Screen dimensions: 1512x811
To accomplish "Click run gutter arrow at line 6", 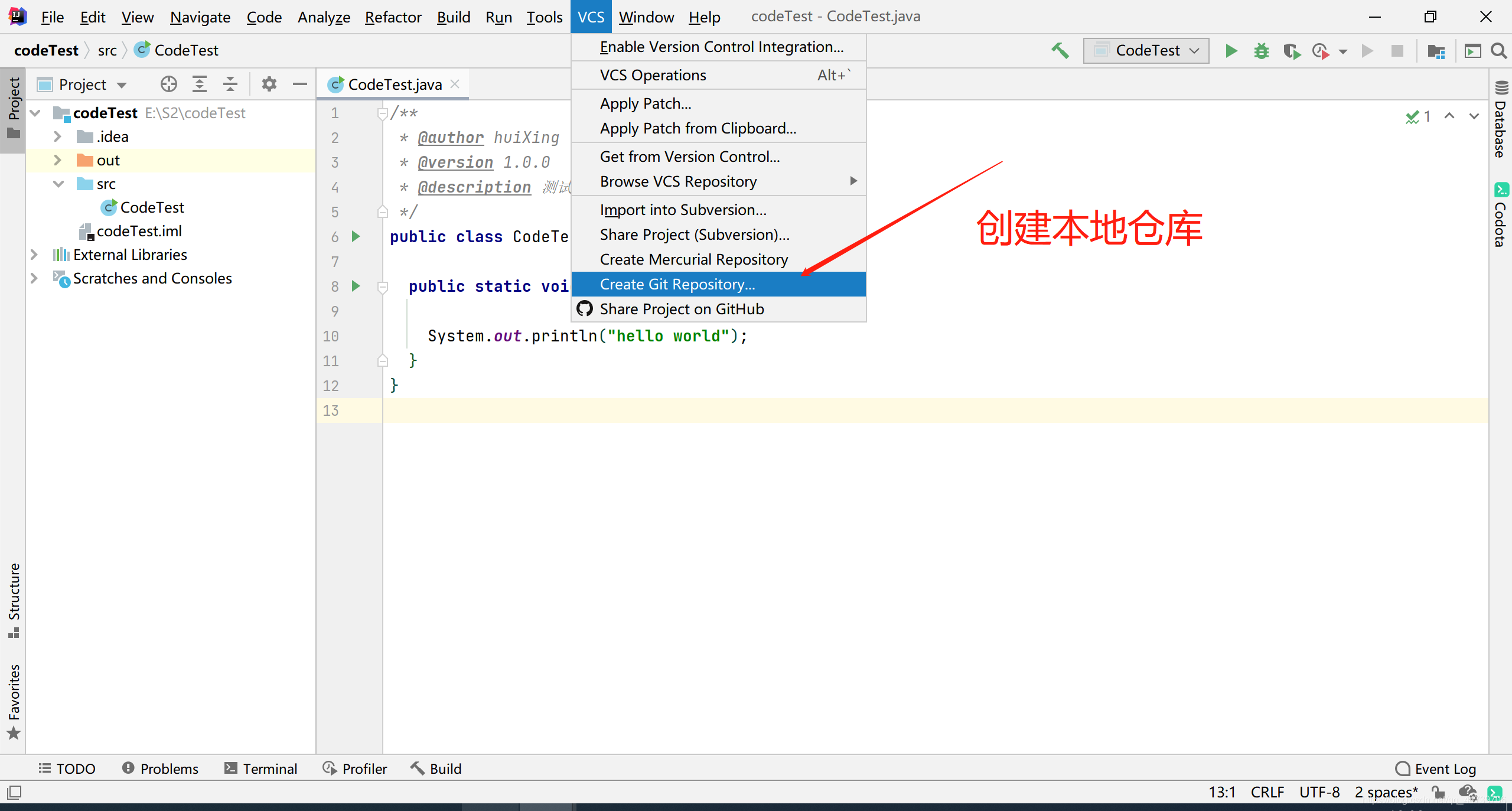I will pyautogui.click(x=356, y=236).
